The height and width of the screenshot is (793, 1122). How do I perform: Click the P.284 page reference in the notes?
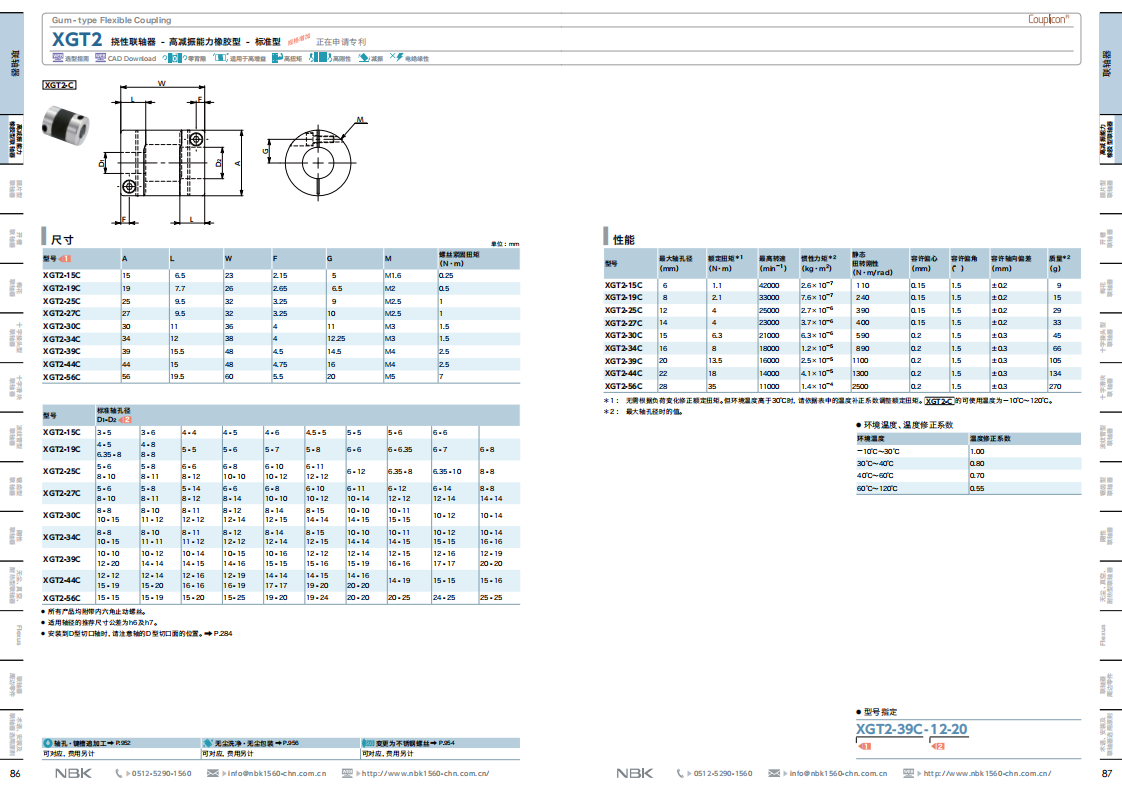pos(223,634)
